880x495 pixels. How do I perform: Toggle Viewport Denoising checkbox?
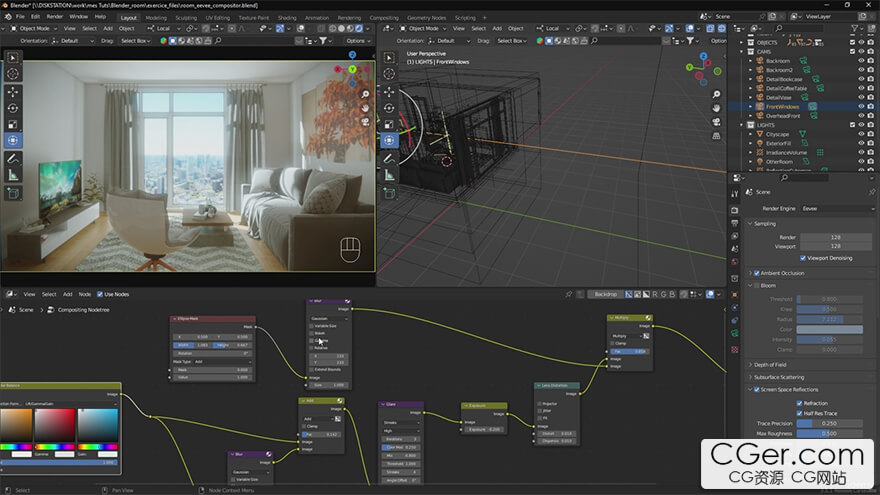coord(803,258)
